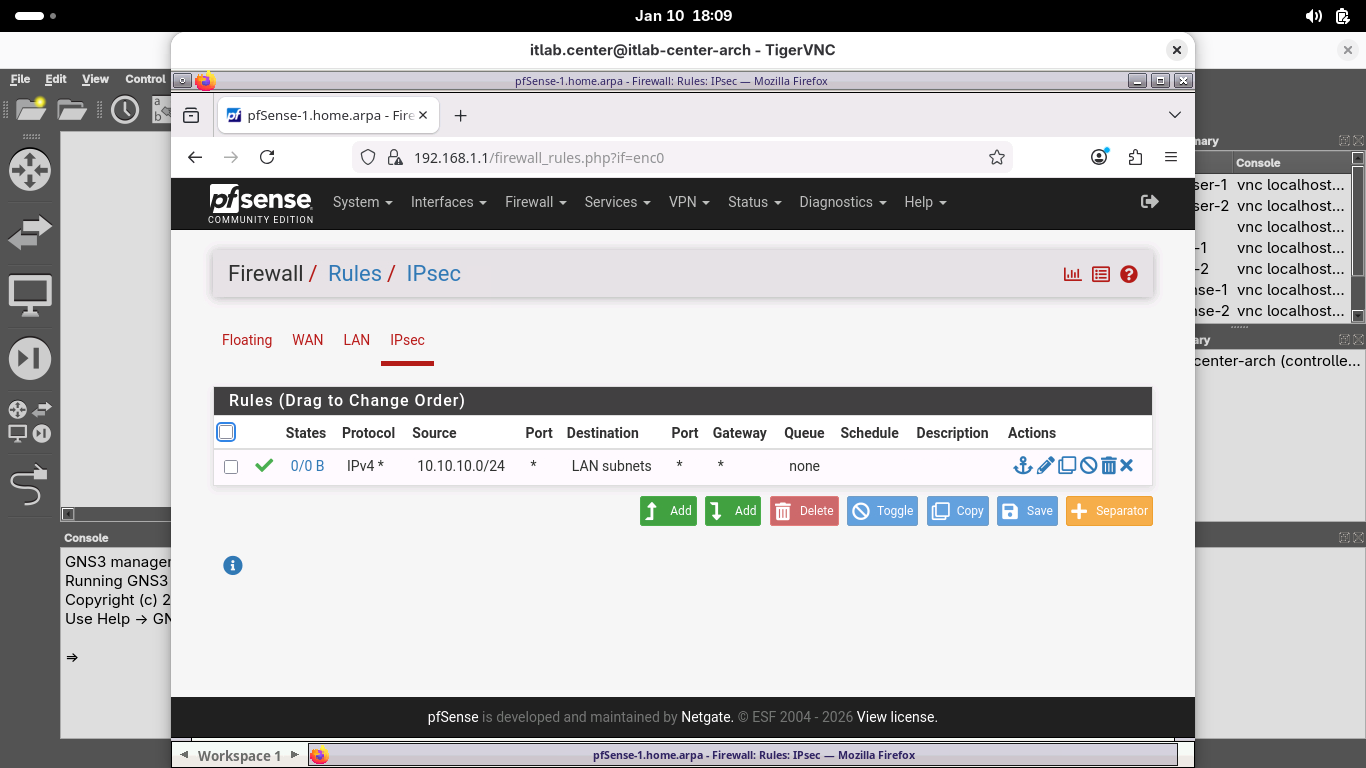
Task: Switch to the WAN rules tab
Action: (307, 340)
